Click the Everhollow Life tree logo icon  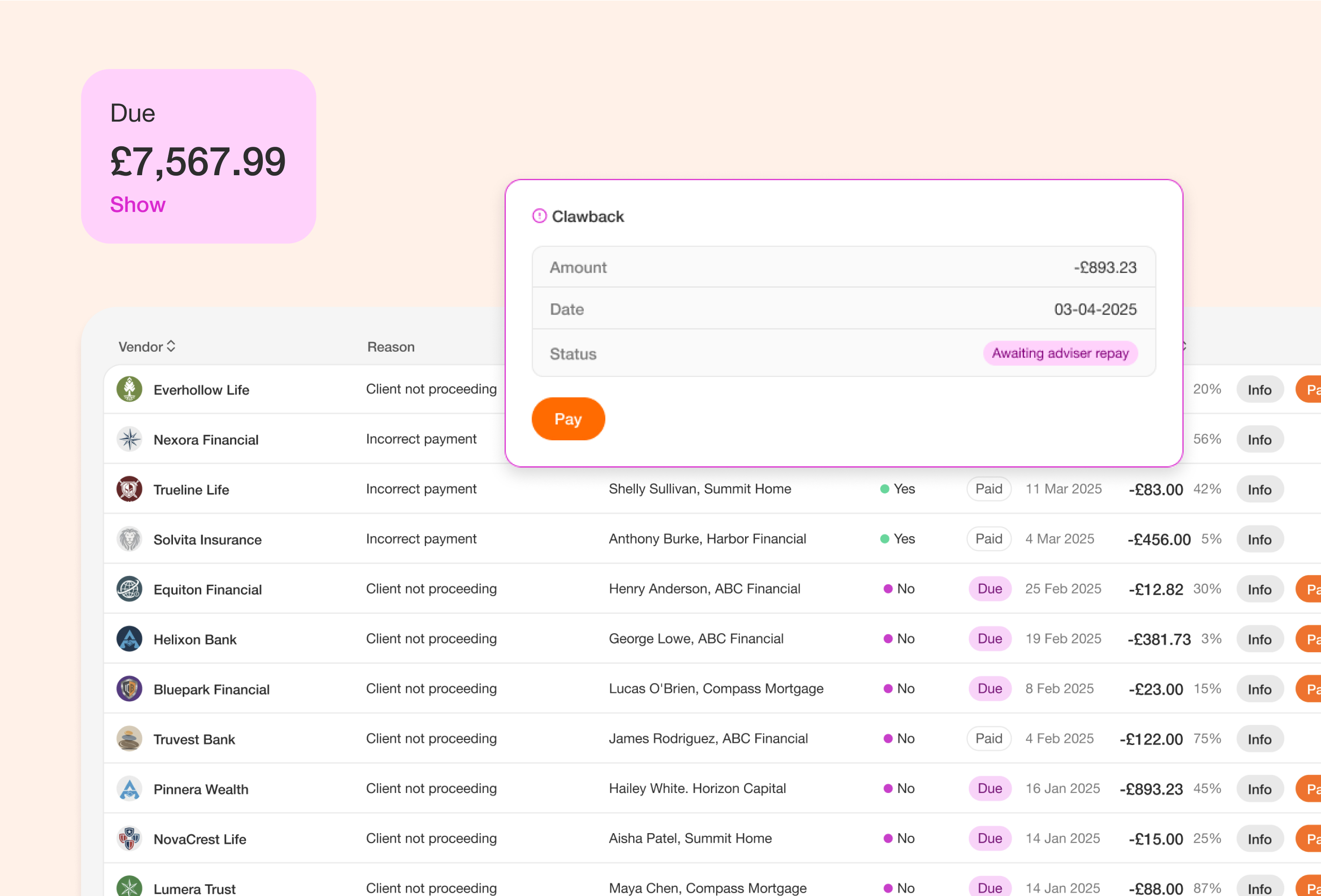pos(129,390)
